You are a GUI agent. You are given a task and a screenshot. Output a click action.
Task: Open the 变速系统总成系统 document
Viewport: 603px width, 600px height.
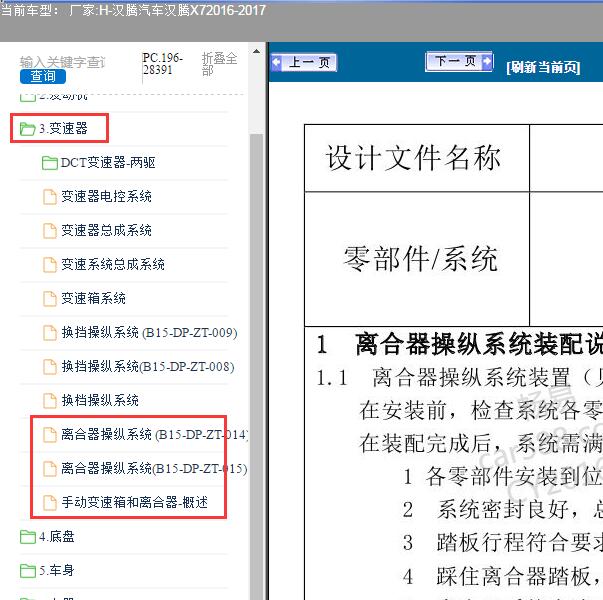click(113, 264)
